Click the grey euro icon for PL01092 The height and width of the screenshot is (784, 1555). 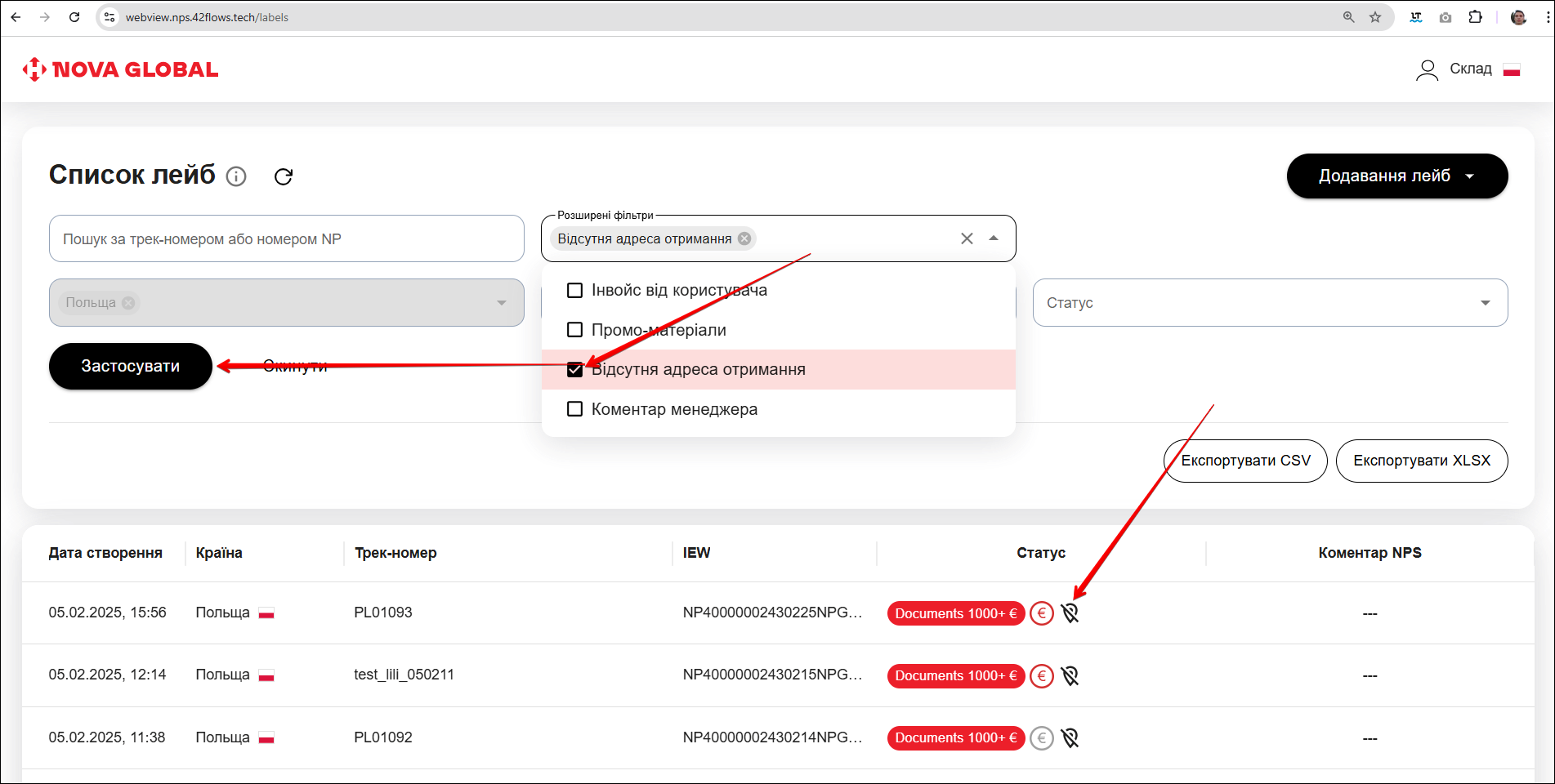click(1041, 738)
